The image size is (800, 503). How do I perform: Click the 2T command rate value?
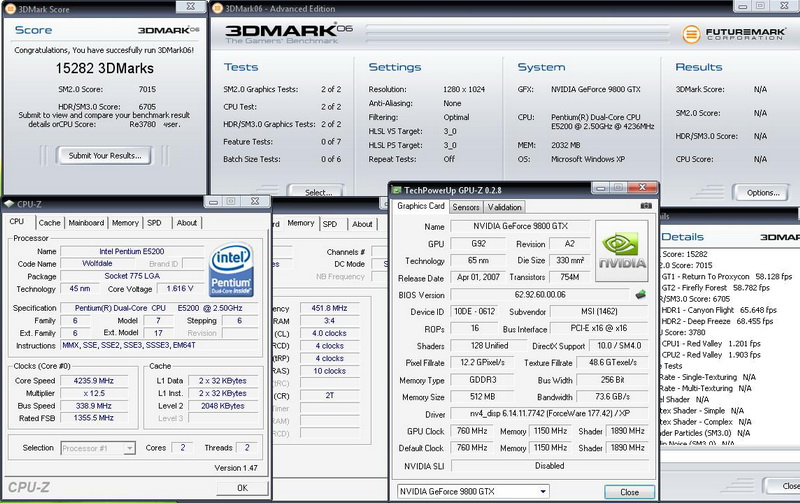point(330,396)
